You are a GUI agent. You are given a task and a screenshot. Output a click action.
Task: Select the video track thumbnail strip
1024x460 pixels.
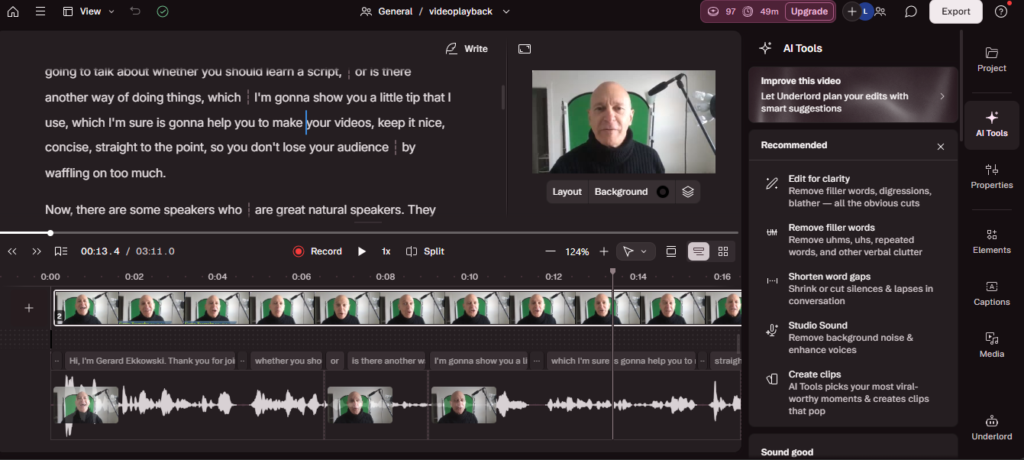(x=397, y=308)
